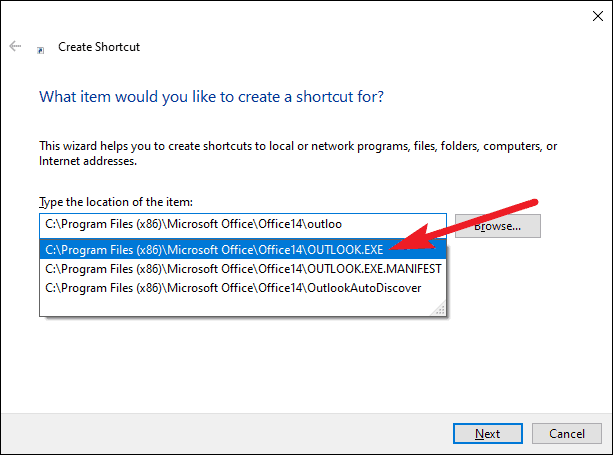This screenshot has height=455, width=613.
Task: Place cursor after 'outloo' in location field
Action: 342,224
